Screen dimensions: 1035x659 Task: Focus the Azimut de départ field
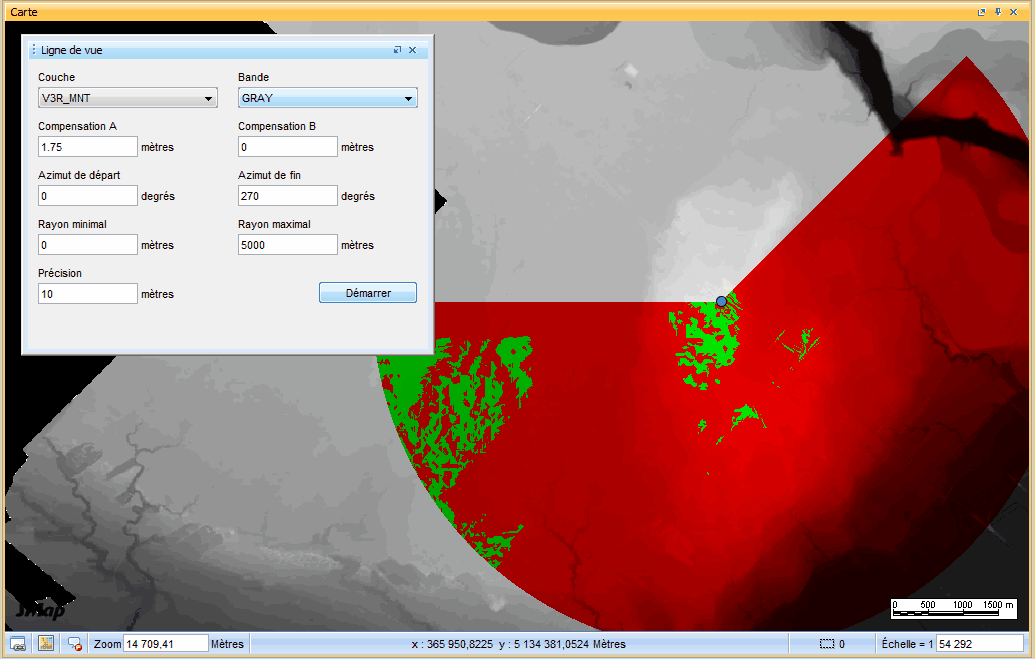(x=87, y=196)
